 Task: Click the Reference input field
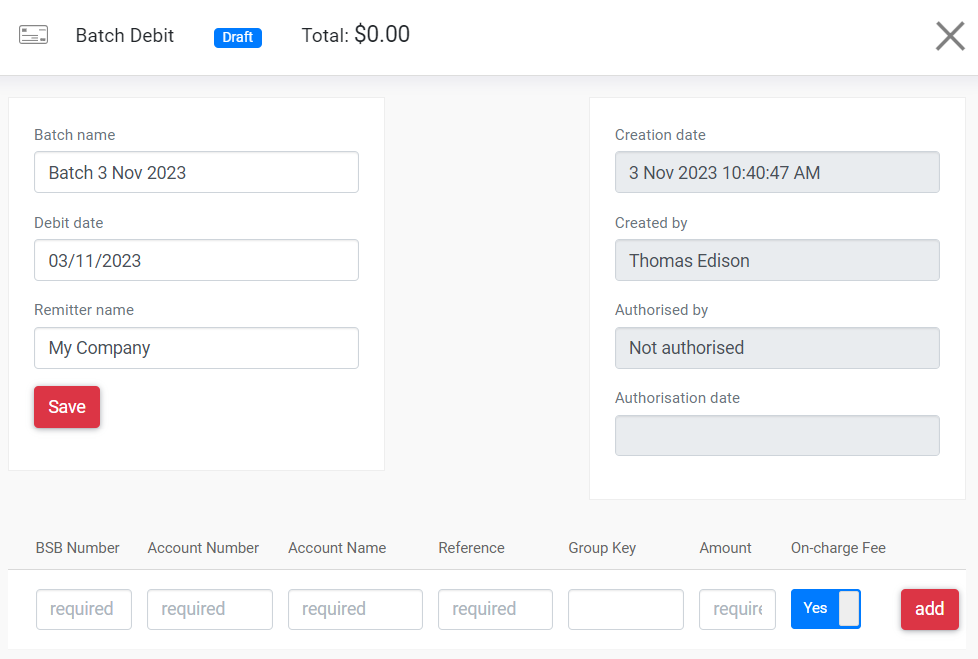[495, 609]
